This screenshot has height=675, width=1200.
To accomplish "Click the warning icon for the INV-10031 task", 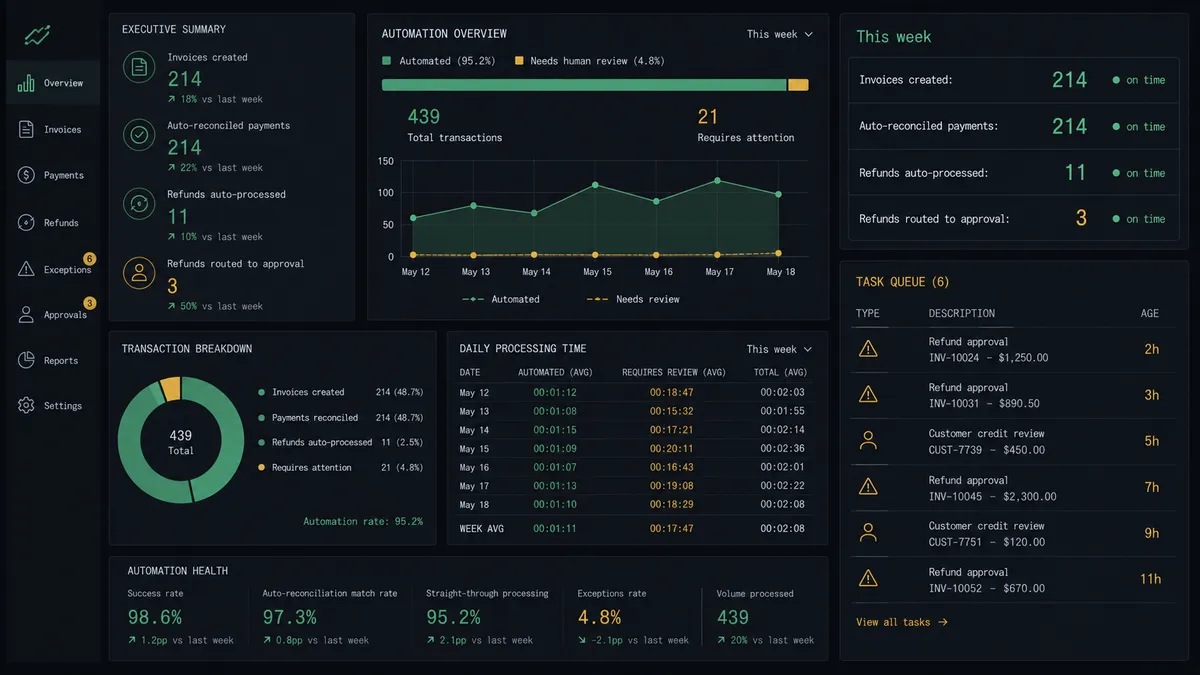I will pos(868,395).
